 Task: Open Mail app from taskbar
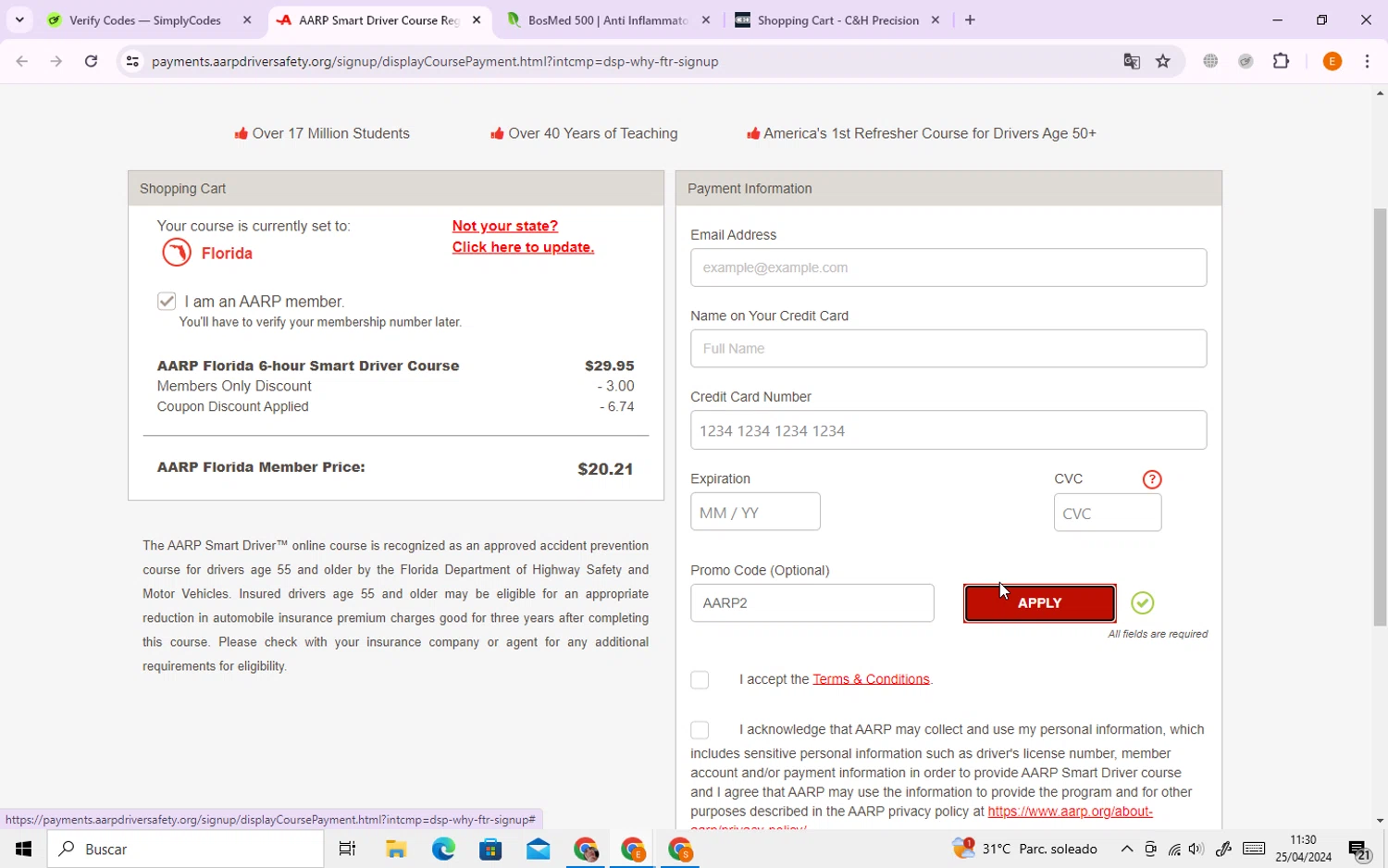click(x=539, y=849)
